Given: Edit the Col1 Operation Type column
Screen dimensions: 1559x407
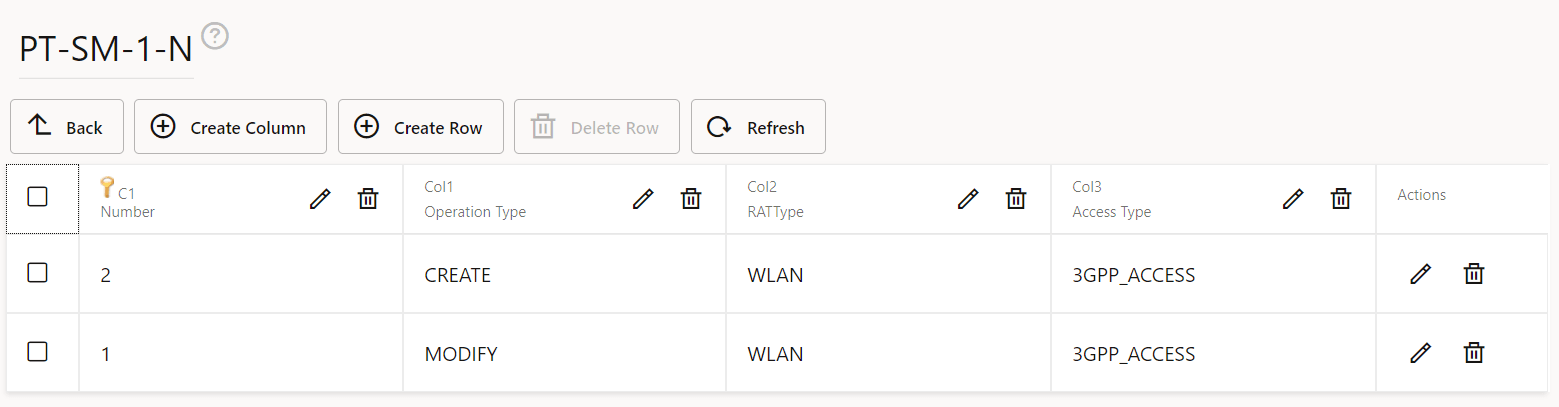Looking at the screenshot, I should pos(643,199).
